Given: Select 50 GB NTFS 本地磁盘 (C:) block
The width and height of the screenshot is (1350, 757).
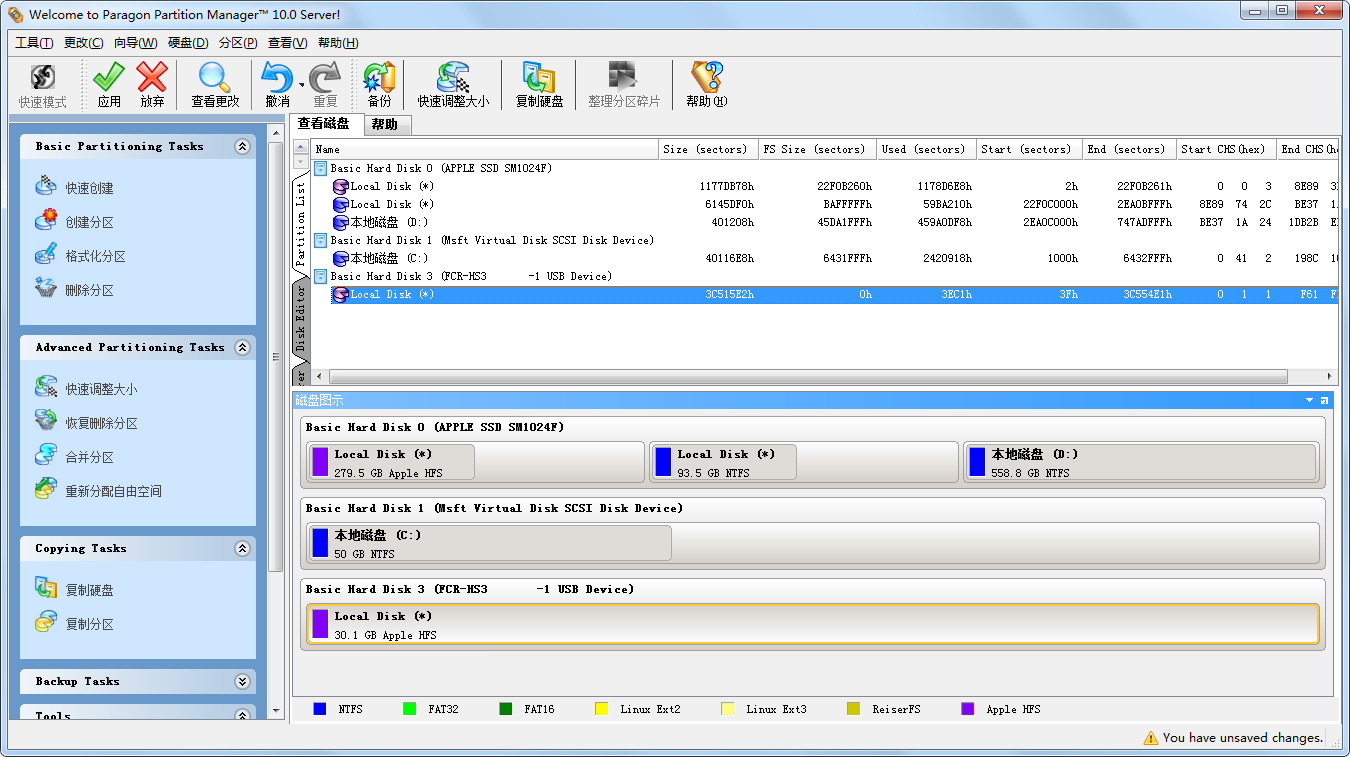Looking at the screenshot, I should 490,543.
